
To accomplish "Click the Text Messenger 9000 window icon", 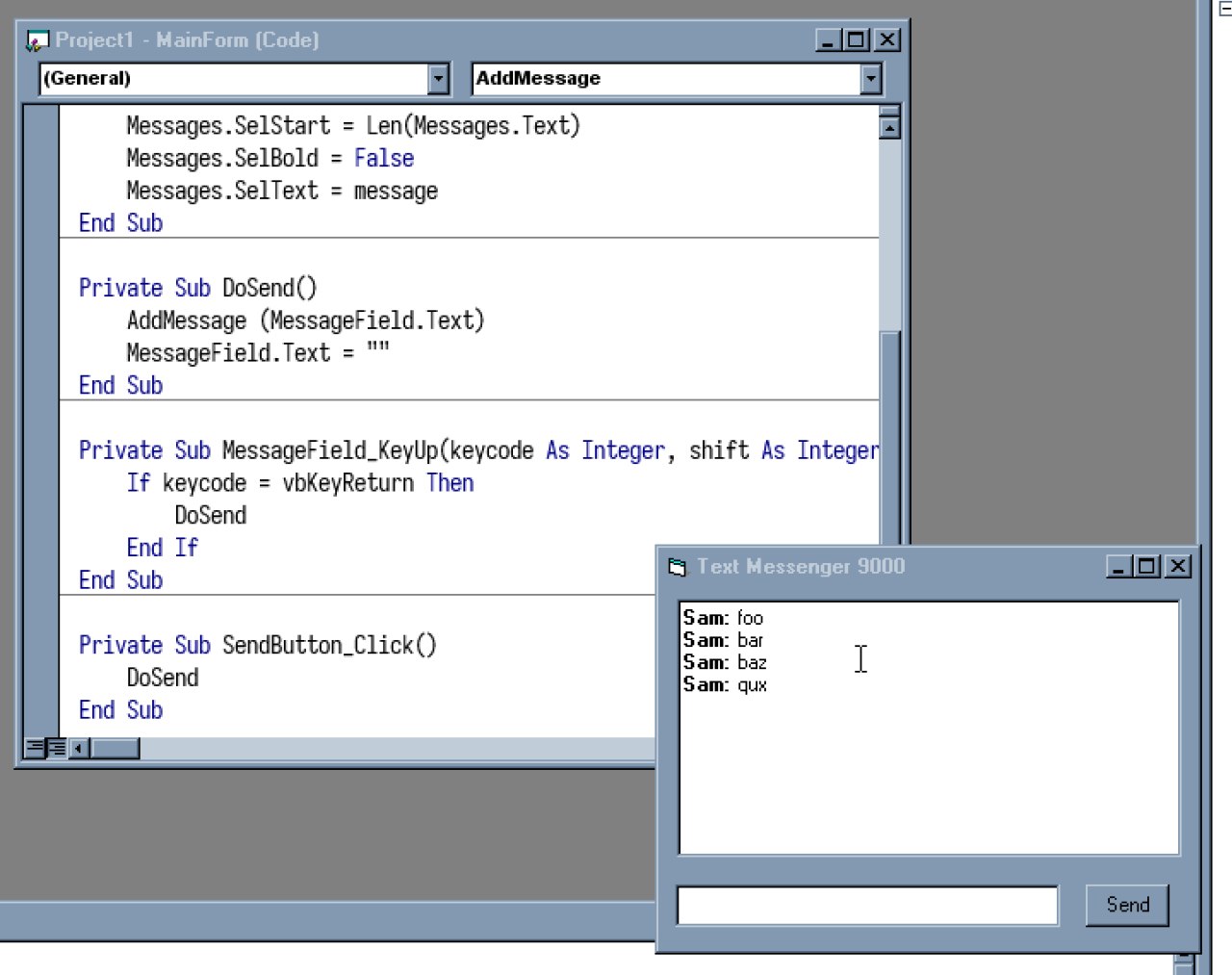I will [678, 567].
